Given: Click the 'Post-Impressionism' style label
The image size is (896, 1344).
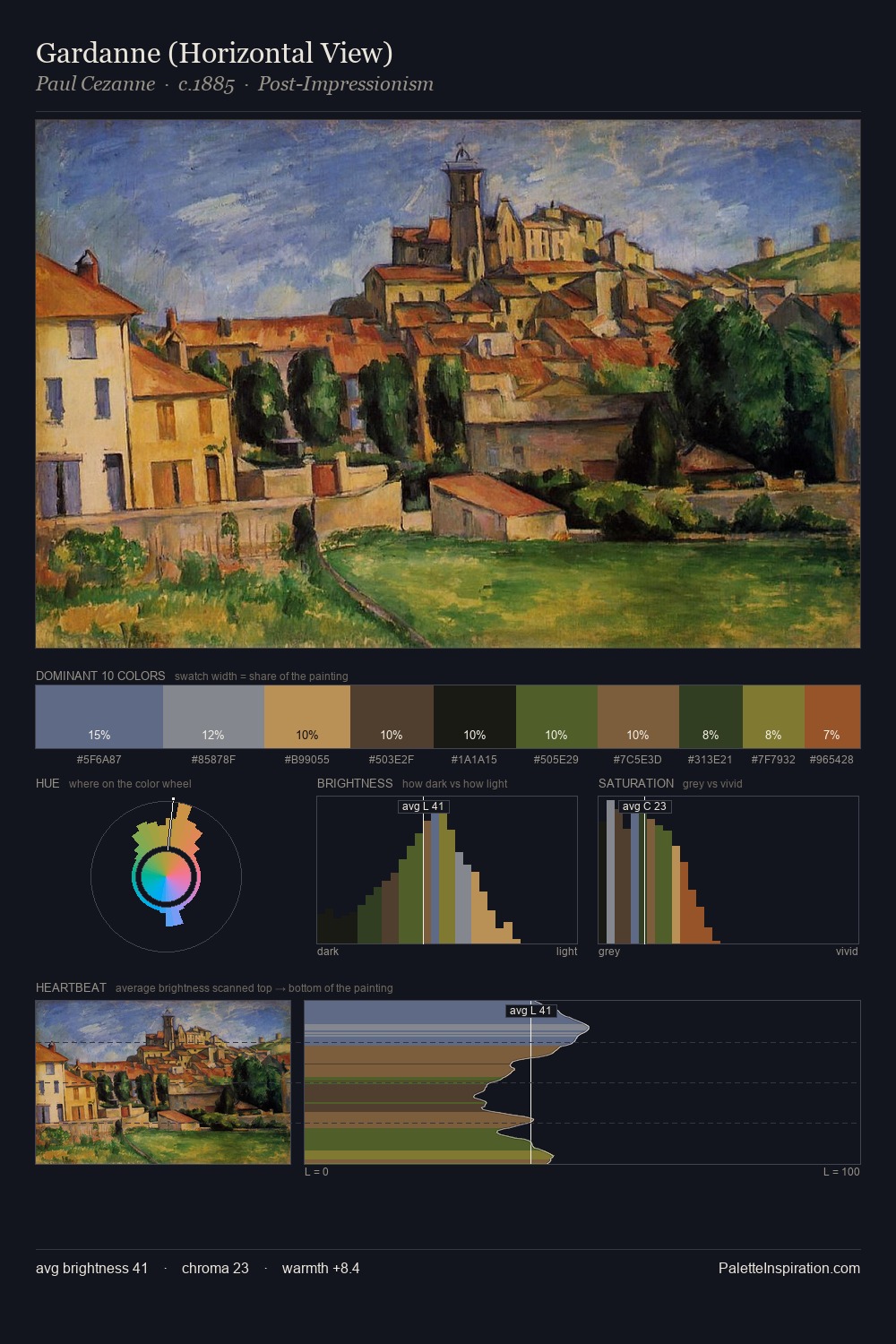Looking at the screenshot, I should (346, 84).
